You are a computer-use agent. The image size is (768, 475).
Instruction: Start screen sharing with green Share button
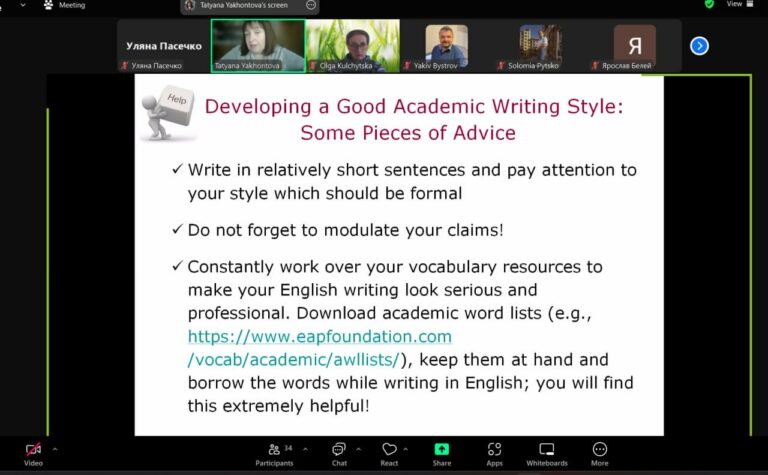[442, 454]
